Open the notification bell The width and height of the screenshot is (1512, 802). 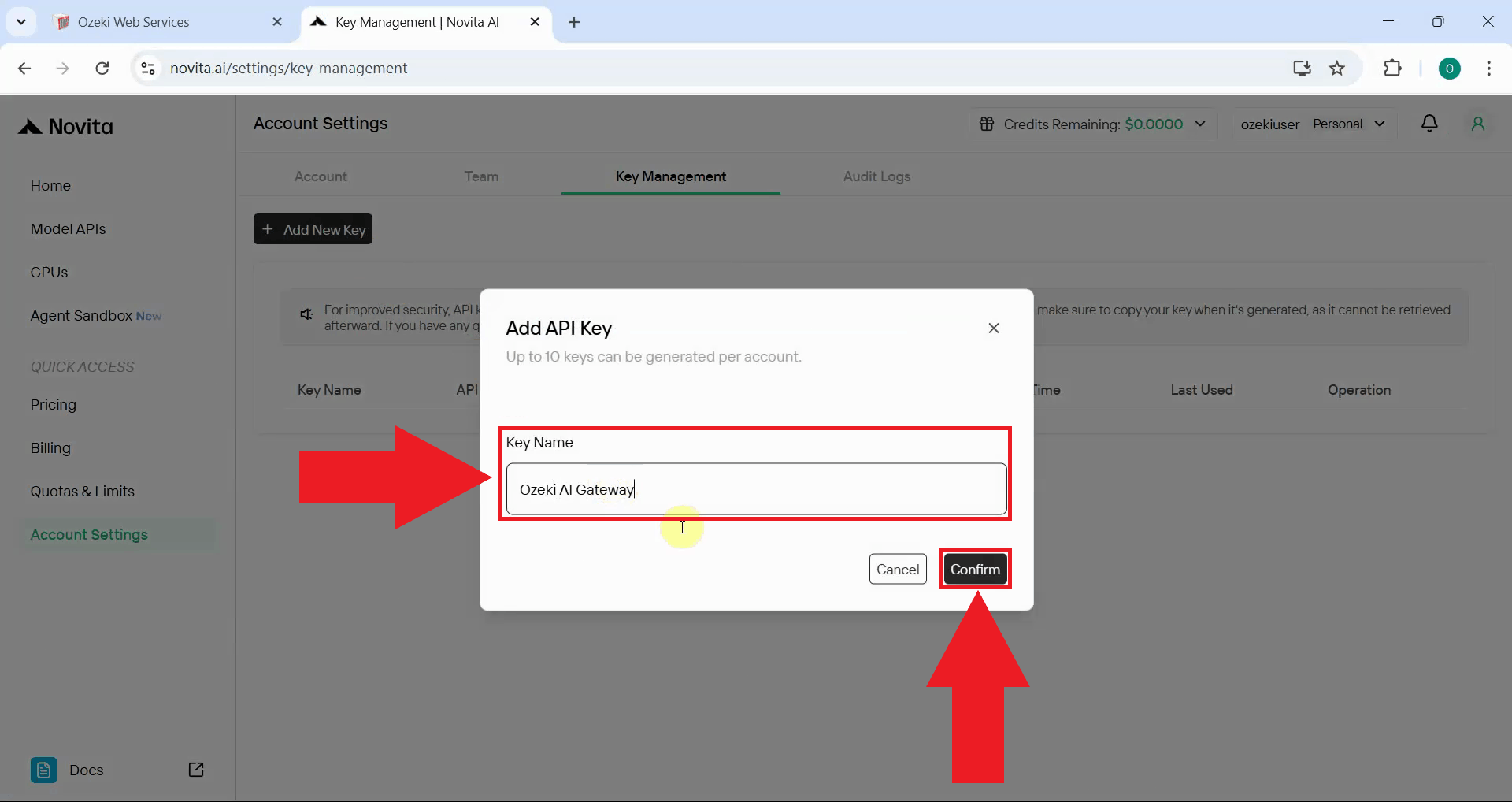[1431, 124]
